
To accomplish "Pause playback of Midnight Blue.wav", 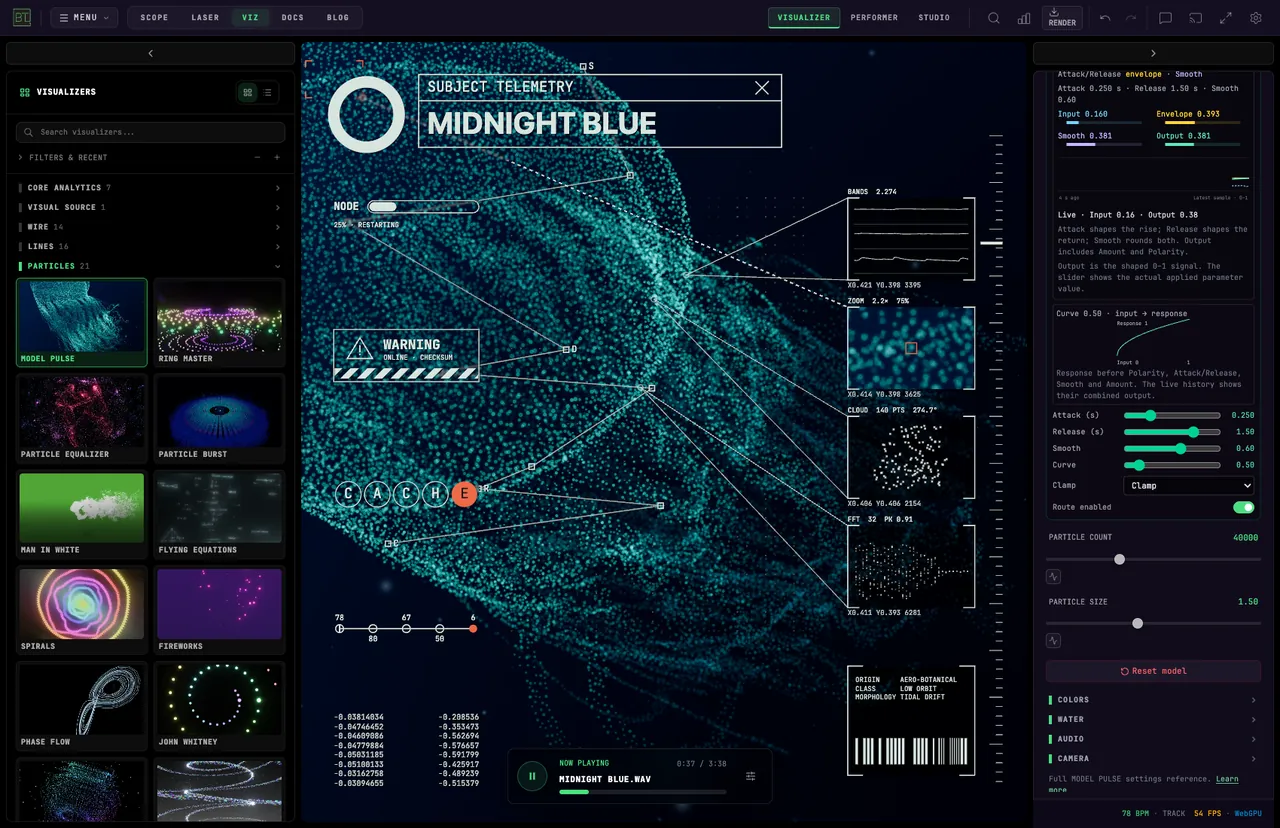I will [x=532, y=776].
